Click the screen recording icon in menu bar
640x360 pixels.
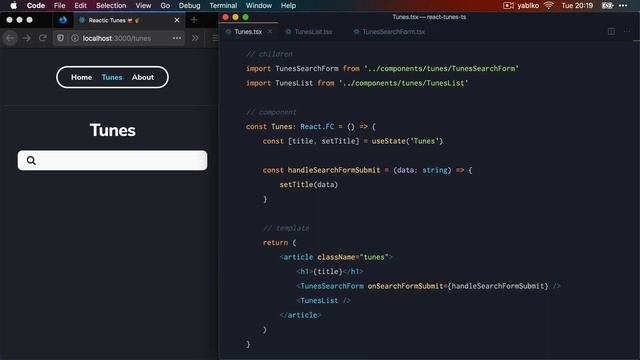[x=508, y=5]
